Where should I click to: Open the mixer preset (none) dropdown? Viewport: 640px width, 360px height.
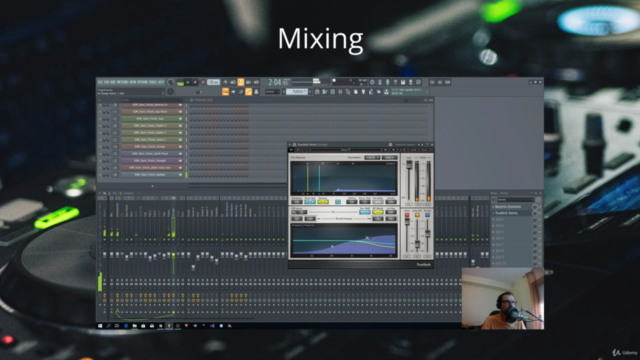[x=515, y=200]
